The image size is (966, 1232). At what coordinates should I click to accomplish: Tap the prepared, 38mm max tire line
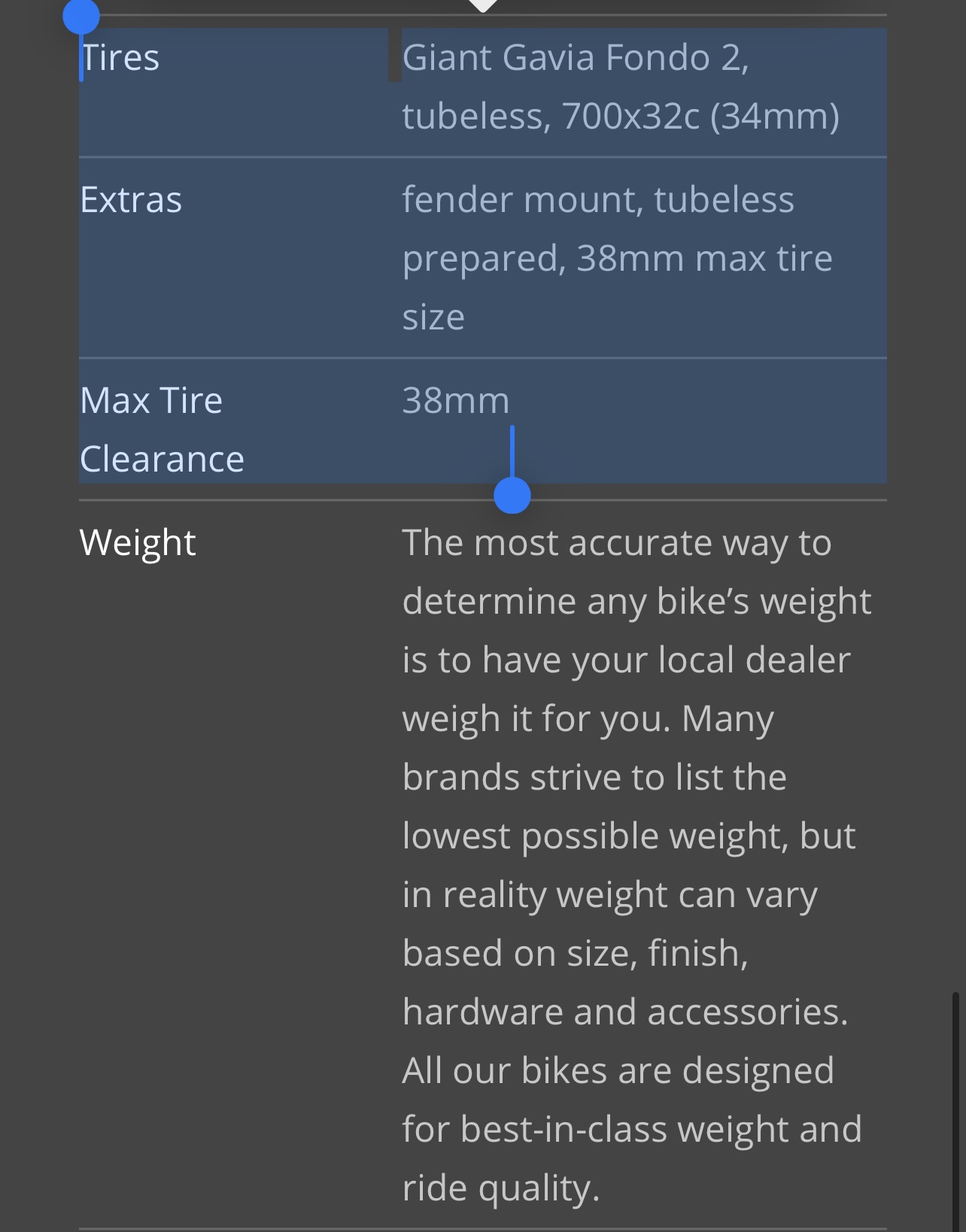click(x=617, y=259)
